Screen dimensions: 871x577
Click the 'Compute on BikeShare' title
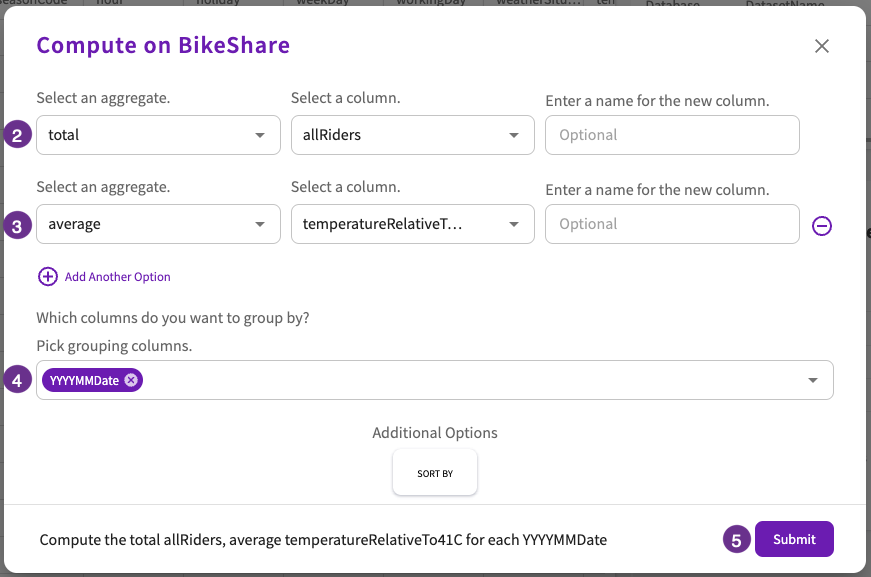point(163,45)
